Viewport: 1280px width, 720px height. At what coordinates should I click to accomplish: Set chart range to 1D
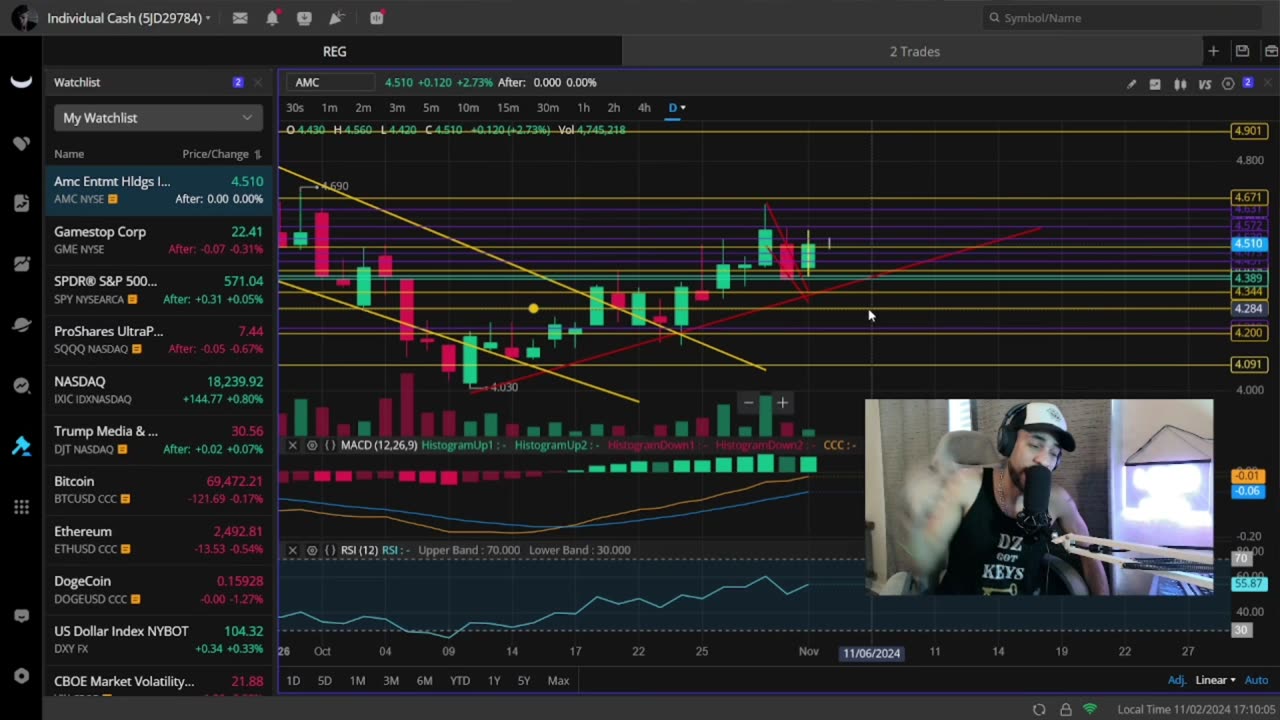click(x=293, y=680)
